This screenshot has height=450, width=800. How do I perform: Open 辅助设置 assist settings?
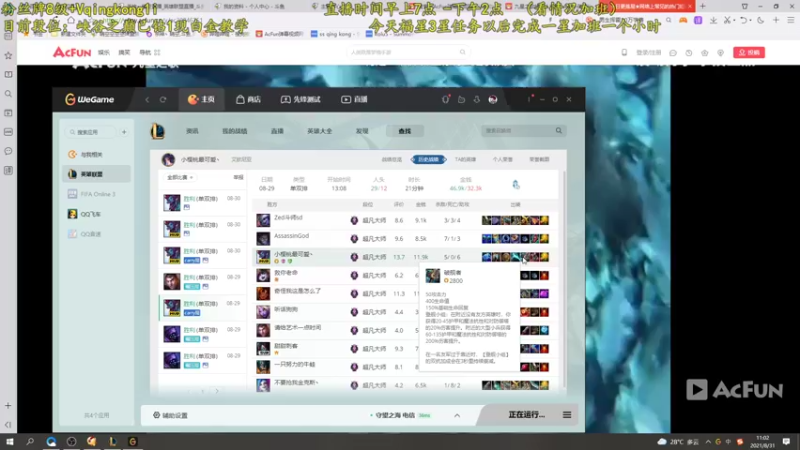(170, 415)
